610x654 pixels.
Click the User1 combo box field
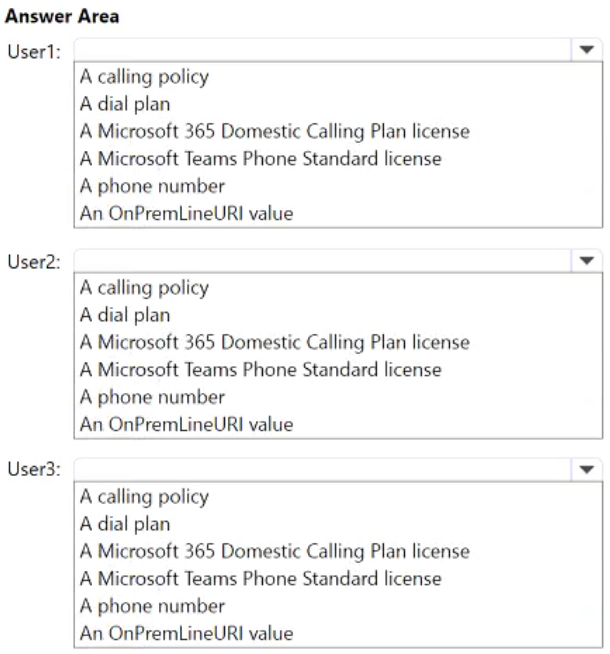(320, 50)
